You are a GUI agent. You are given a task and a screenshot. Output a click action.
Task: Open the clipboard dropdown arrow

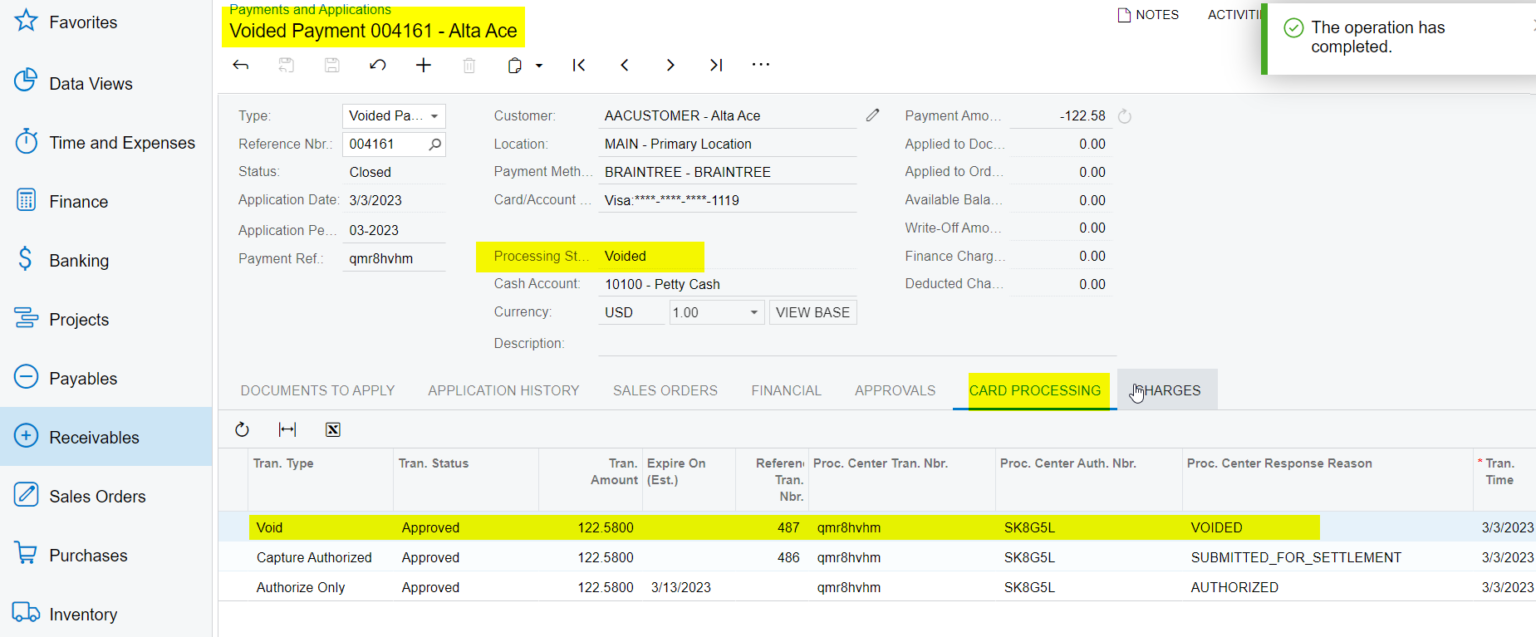[x=539, y=65]
